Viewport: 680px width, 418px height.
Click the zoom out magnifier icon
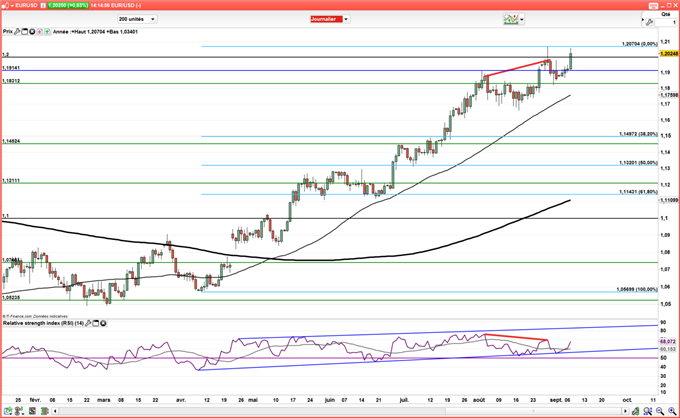point(660,411)
